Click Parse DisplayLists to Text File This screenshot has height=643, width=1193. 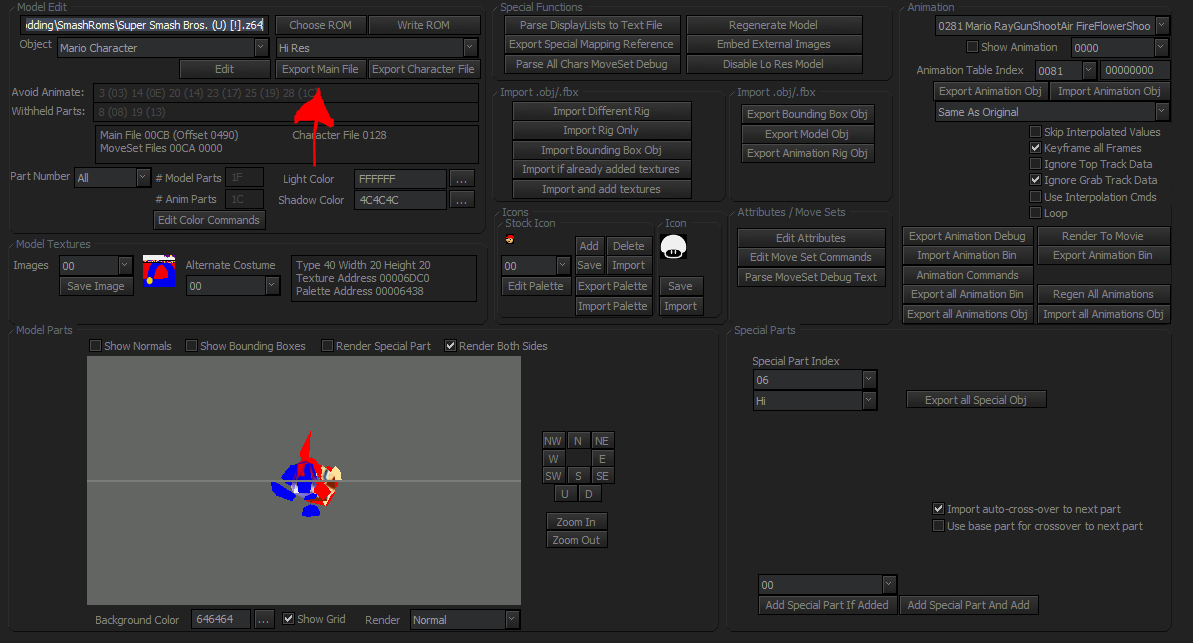click(x=591, y=25)
